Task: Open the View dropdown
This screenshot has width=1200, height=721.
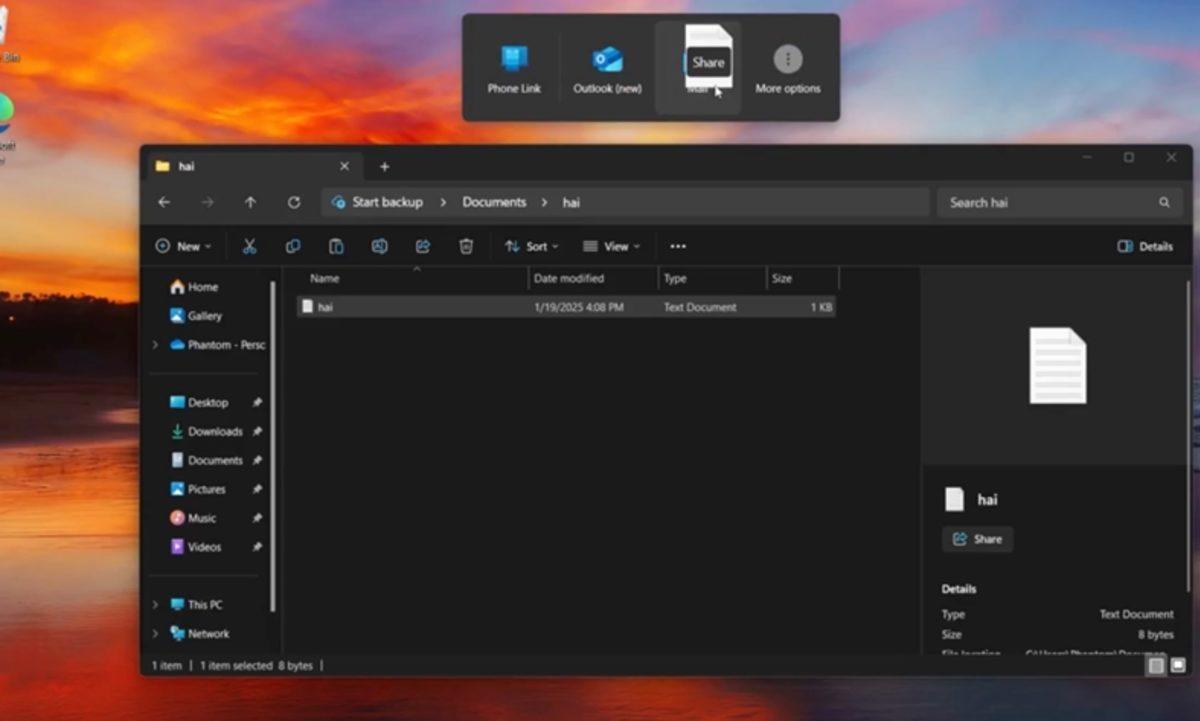Action: [611, 246]
